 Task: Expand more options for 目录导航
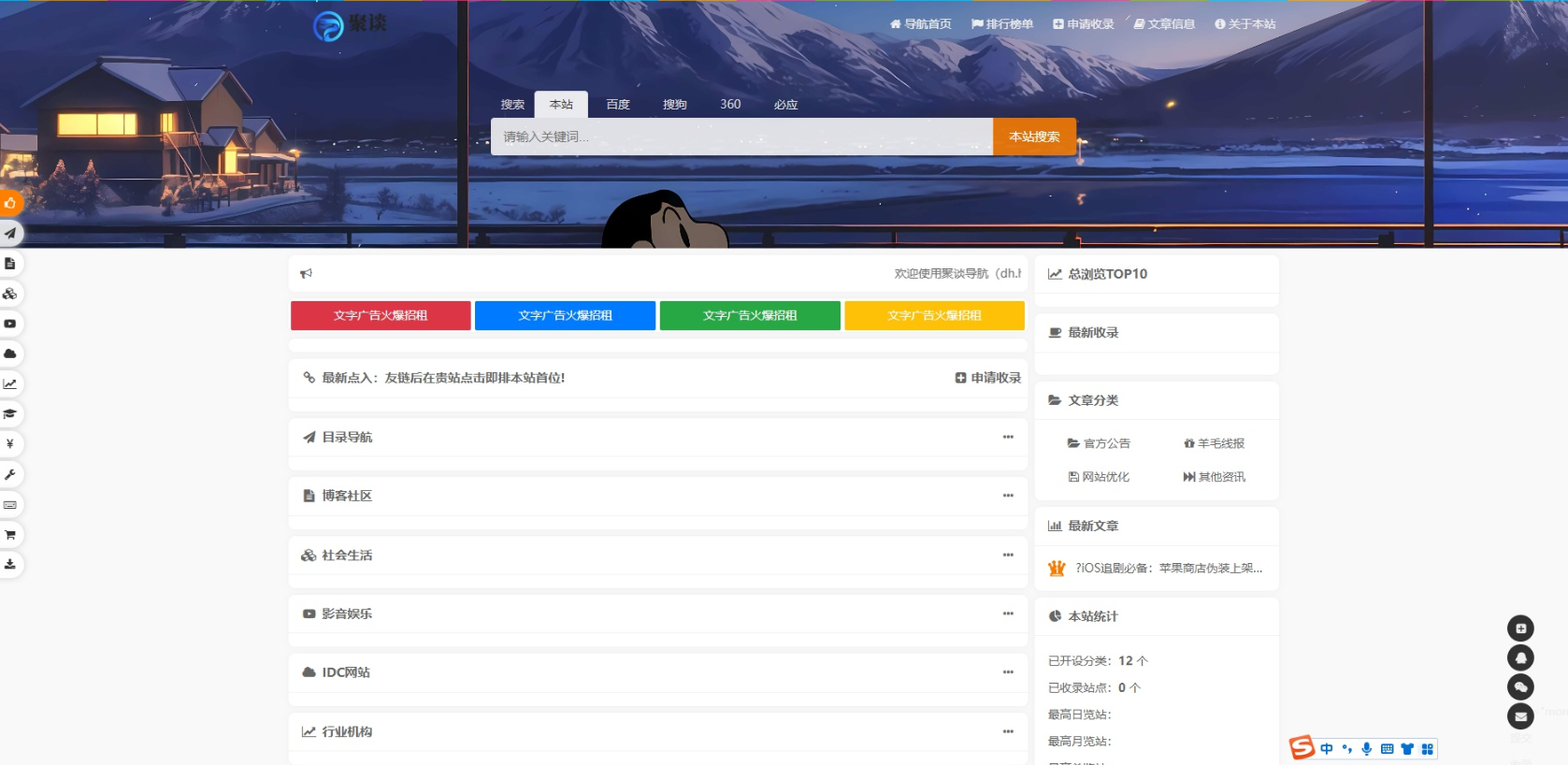[1008, 437]
